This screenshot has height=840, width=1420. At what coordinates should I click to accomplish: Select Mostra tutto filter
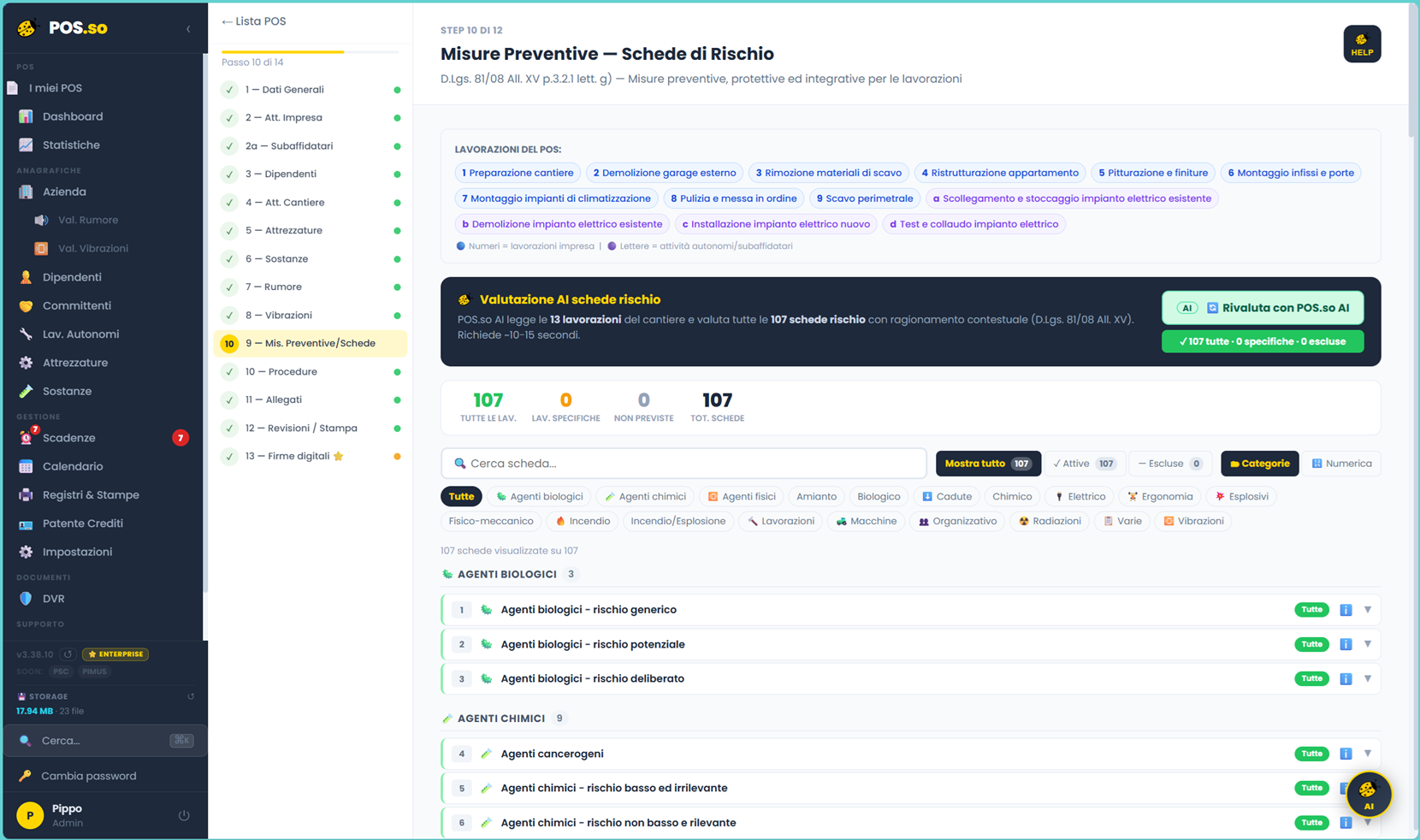pyautogui.click(x=988, y=464)
